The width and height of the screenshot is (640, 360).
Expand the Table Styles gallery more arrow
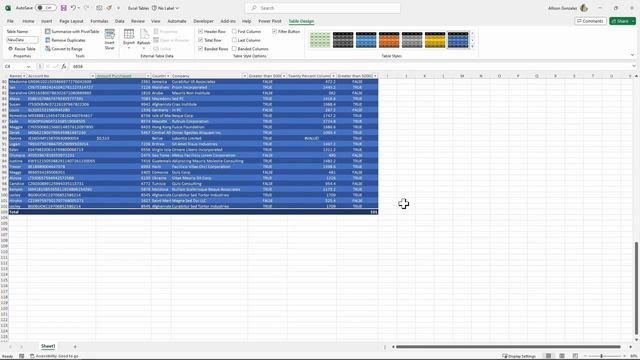[472, 47]
